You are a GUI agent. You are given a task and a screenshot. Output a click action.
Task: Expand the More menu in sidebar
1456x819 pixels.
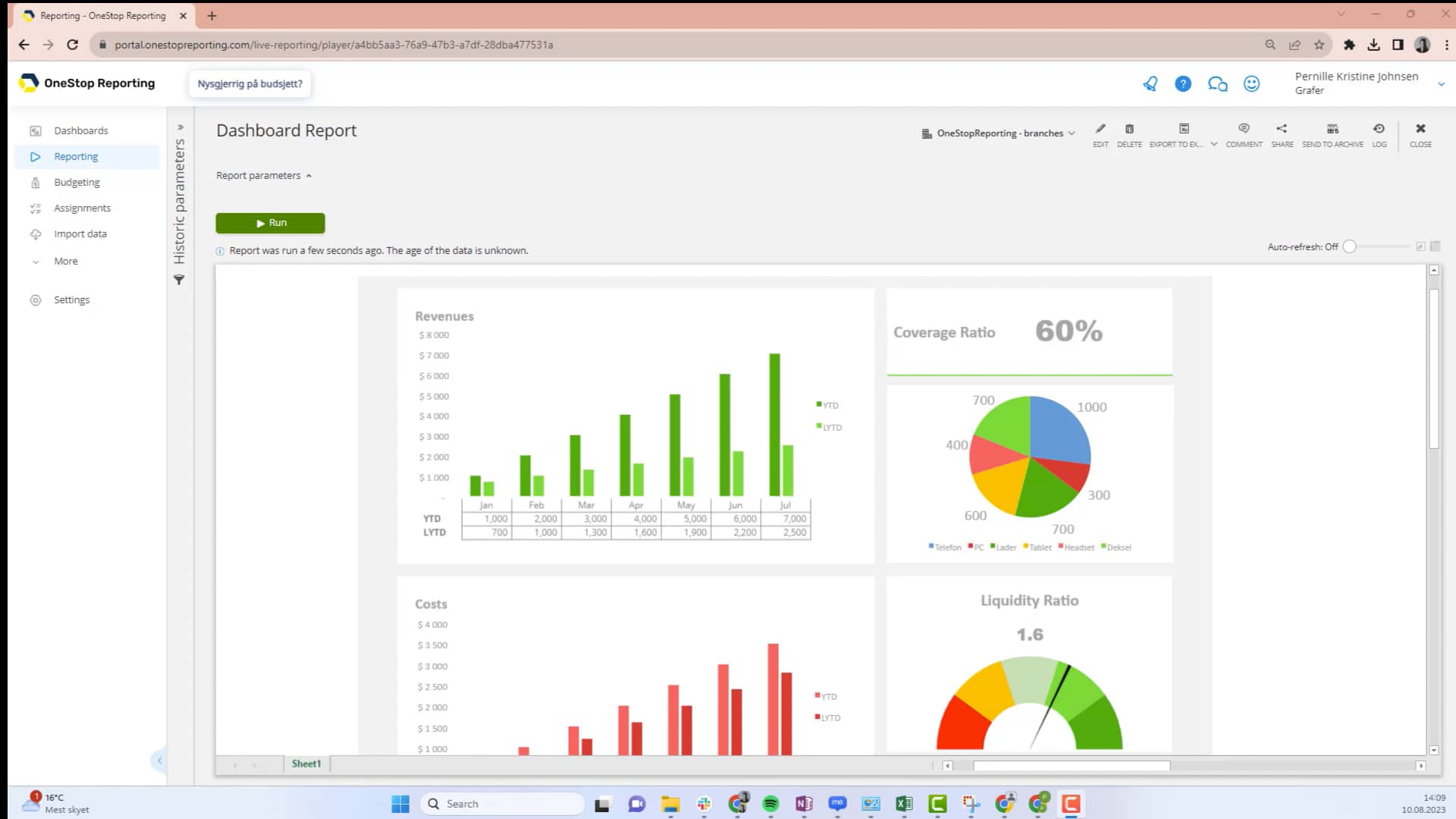pyautogui.click(x=65, y=262)
